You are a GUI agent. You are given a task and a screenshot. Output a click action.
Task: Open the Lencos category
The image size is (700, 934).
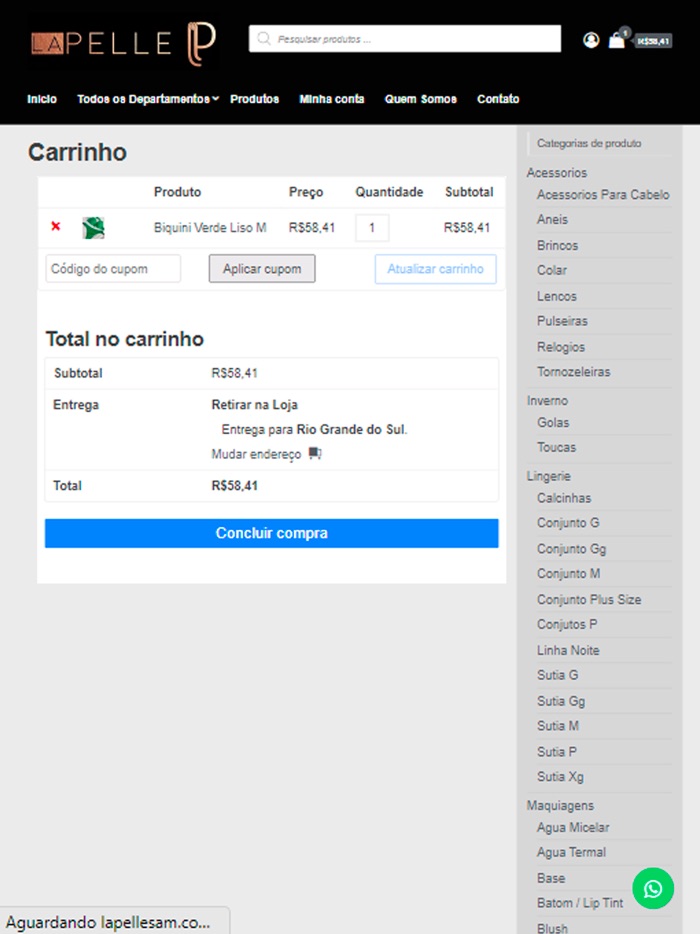pos(556,296)
